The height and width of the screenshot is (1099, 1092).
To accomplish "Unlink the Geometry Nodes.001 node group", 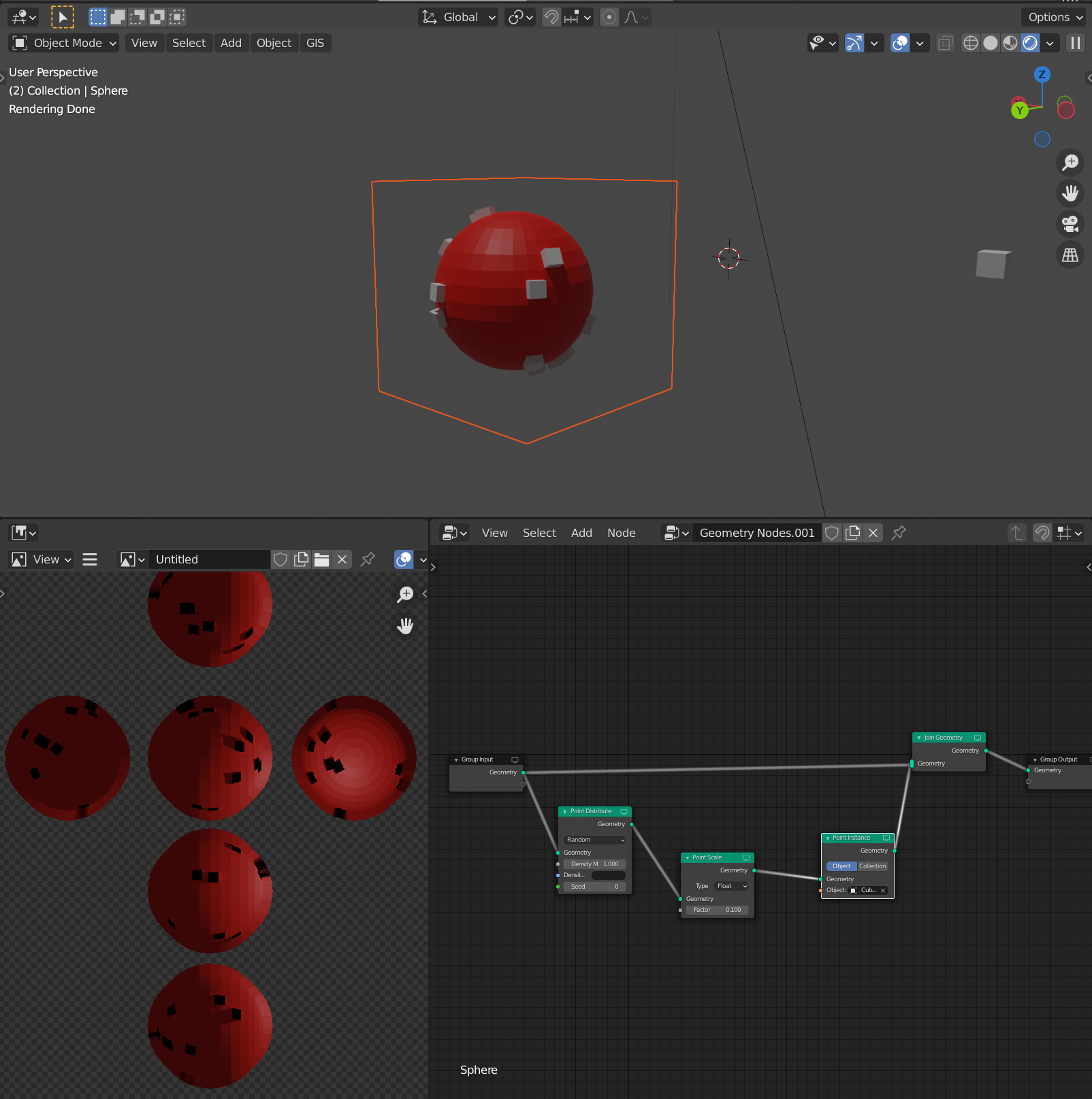I will click(873, 533).
